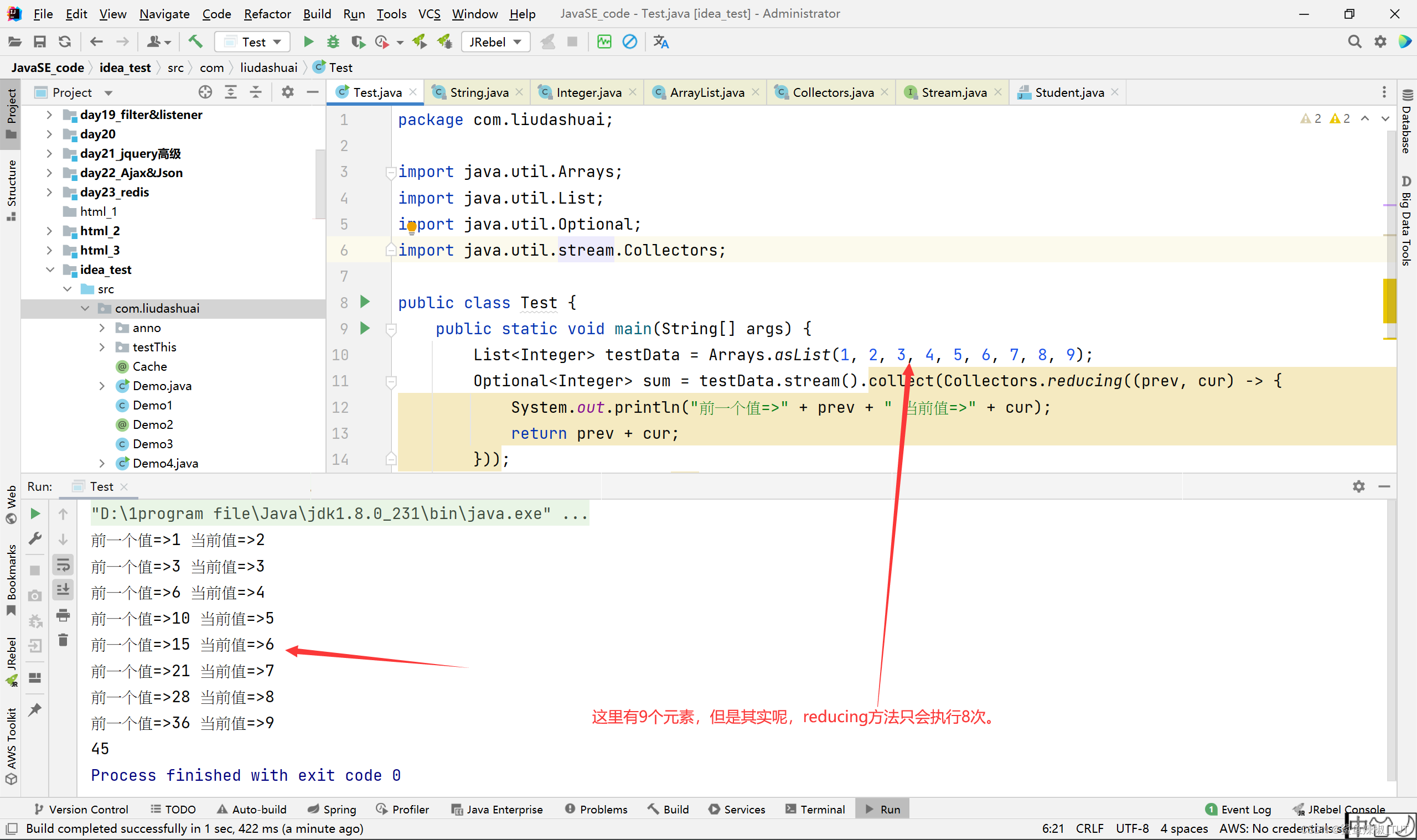The height and width of the screenshot is (840, 1417).
Task: Clear console with trash icon
Action: pos(64,641)
